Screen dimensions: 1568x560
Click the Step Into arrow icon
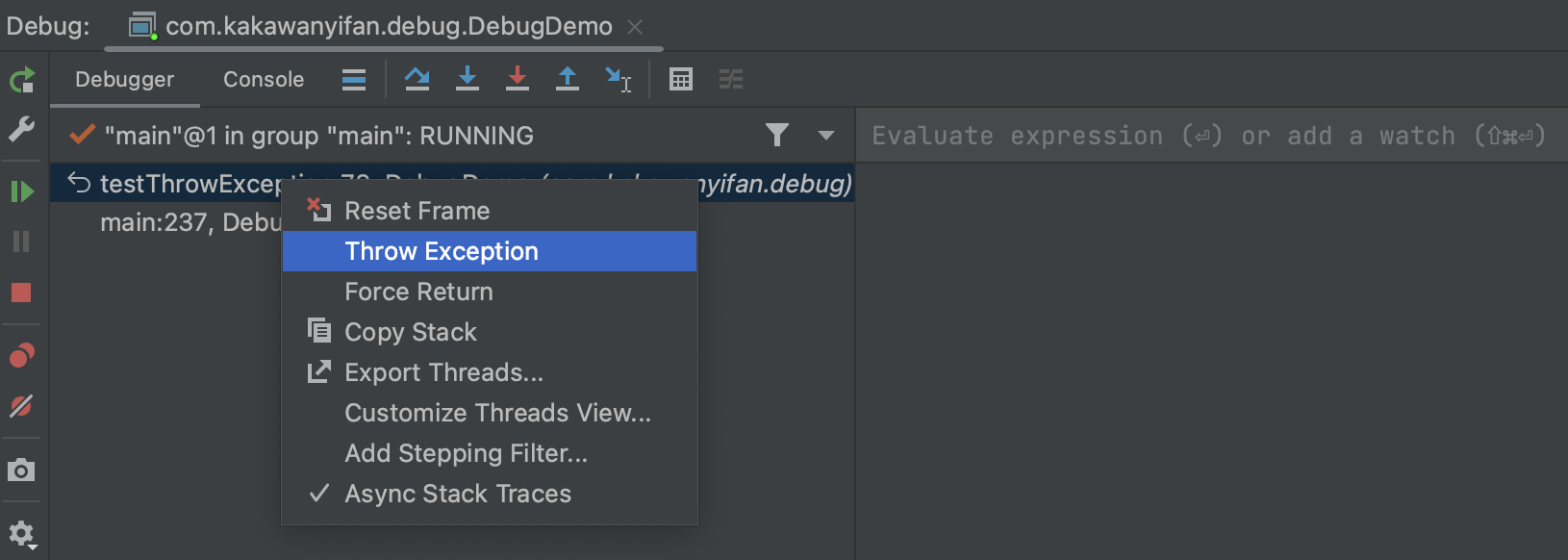click(x=468, y=79)
